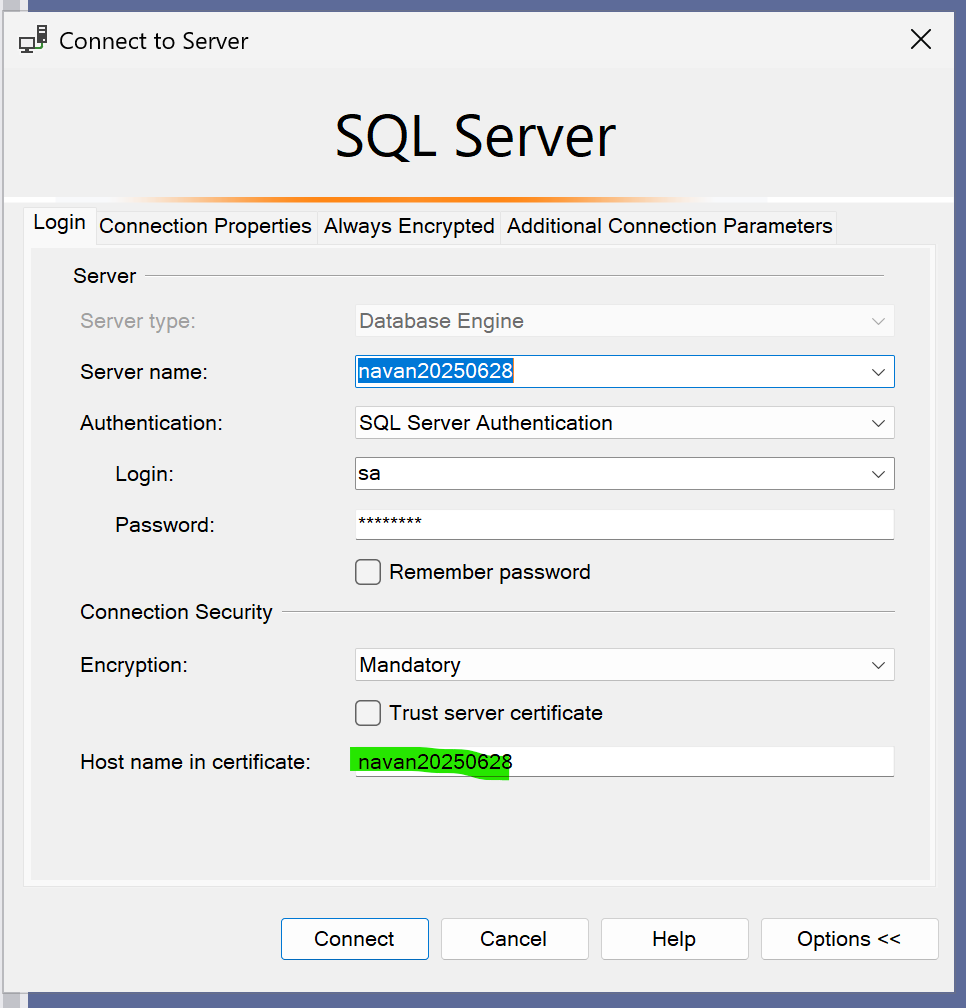Enable the Remember password checkbox
The width and height of the screenshot is (966, 1008).
tap(368, 572)
